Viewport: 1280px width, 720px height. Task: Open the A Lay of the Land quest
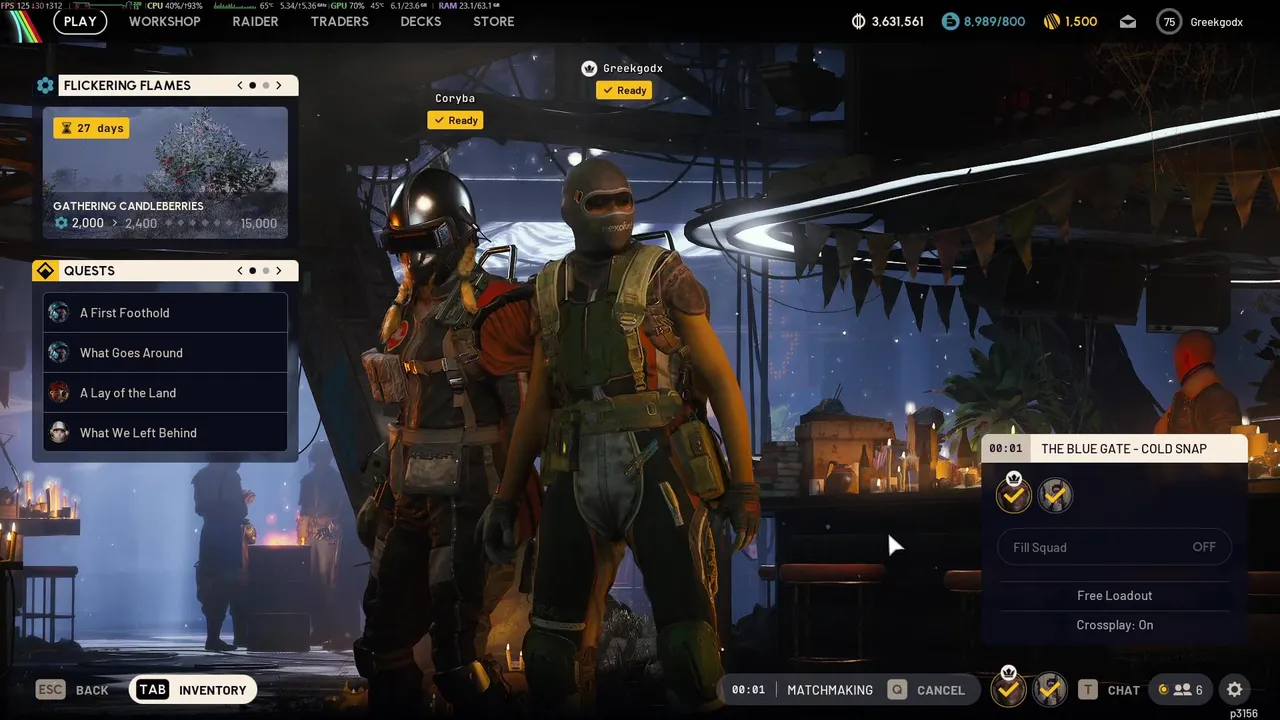click(x=165, y=393)
